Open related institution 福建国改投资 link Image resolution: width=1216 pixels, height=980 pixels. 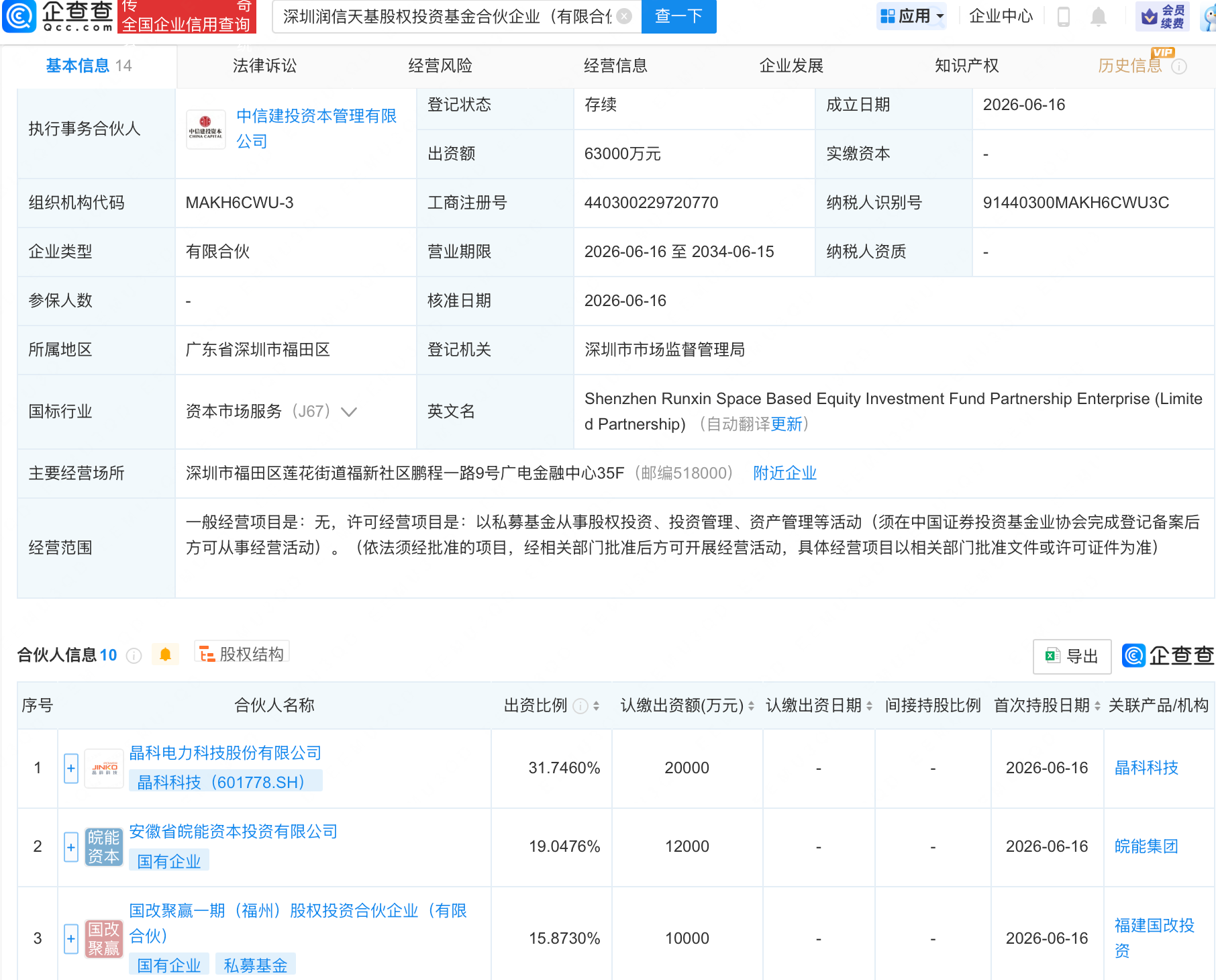coord(1154,938)
